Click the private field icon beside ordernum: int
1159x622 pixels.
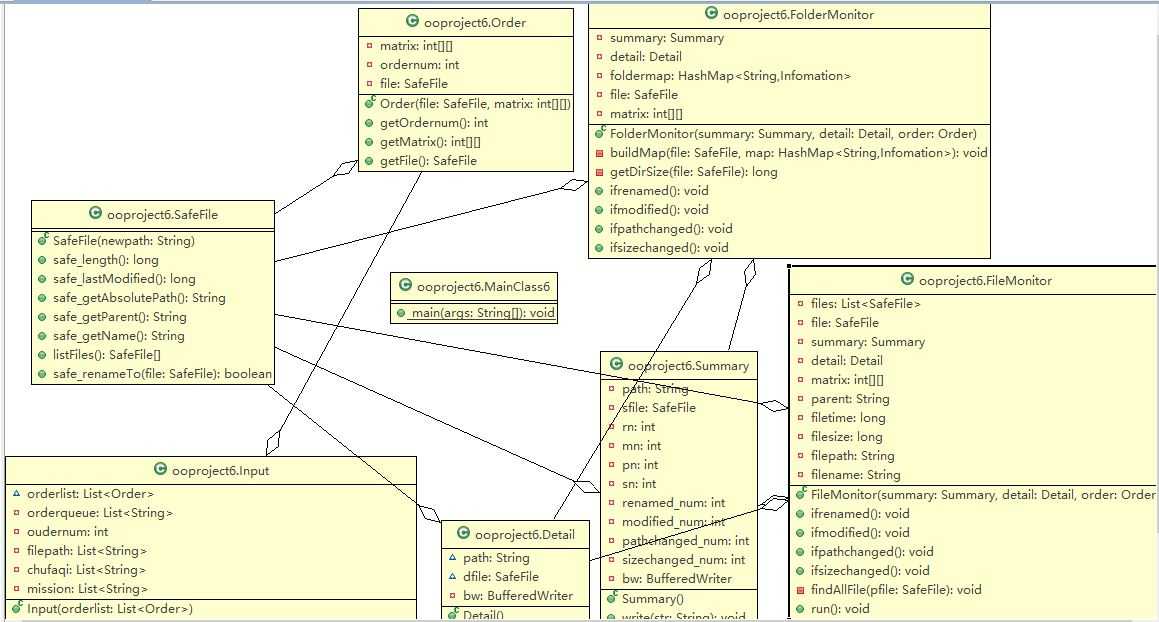click(x=370, y=65)
